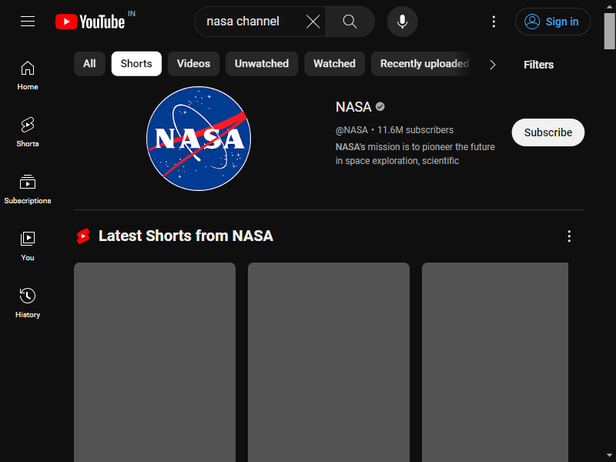Open NASA's mission description text
The height and width of the screenshot is (462, 616).
[415, 154]
